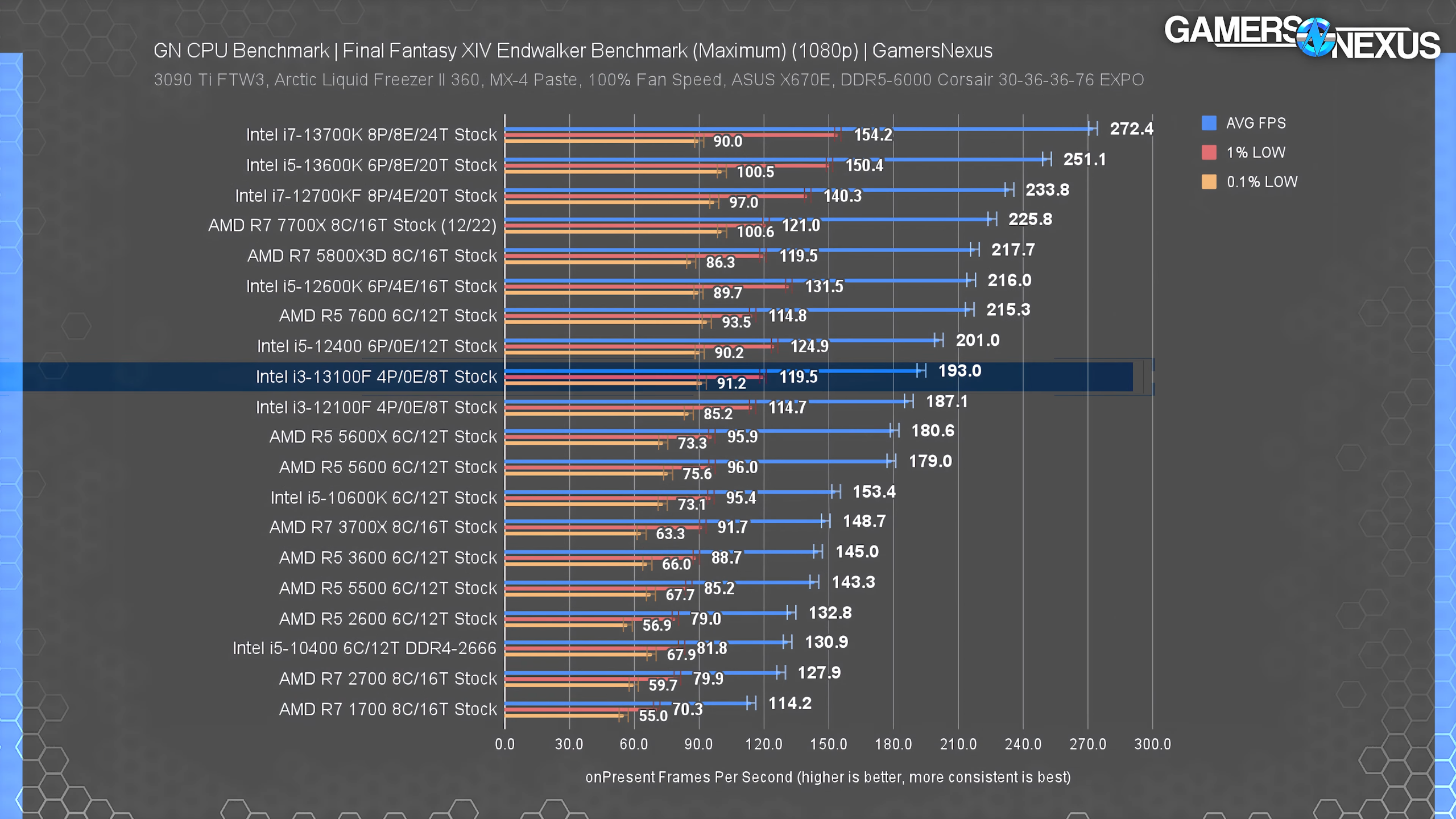Select the 'AMD R5 5600X 6C/12T Stock' label
The height and width of the screenshot is (819, 1456).
[x=383, y=437]
